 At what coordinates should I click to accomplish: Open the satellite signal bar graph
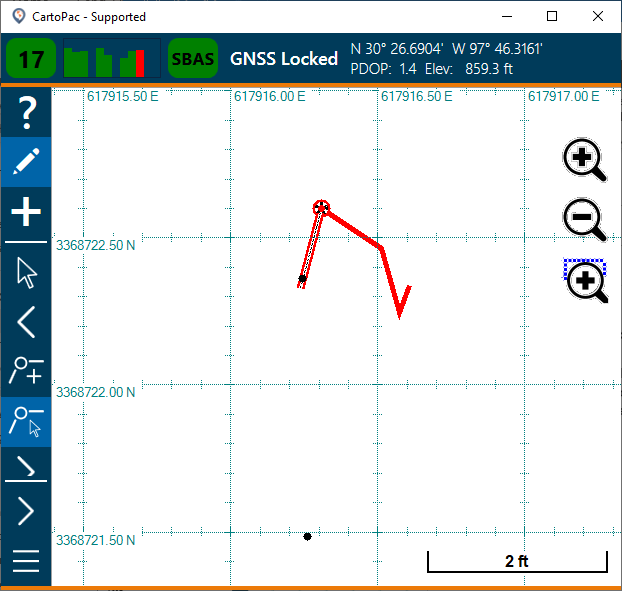[112, 58]
